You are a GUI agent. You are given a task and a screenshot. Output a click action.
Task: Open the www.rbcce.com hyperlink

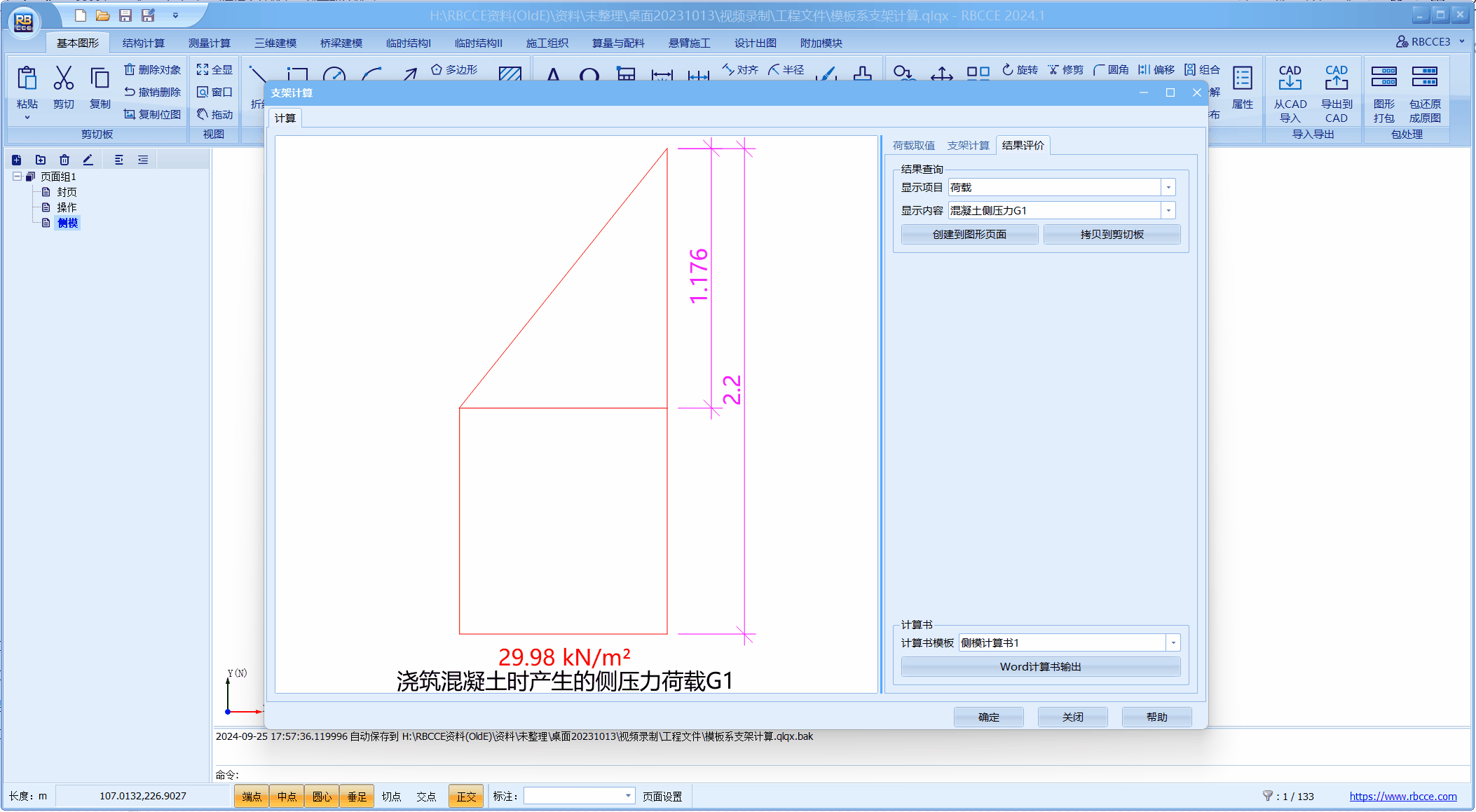[1402, 797]
